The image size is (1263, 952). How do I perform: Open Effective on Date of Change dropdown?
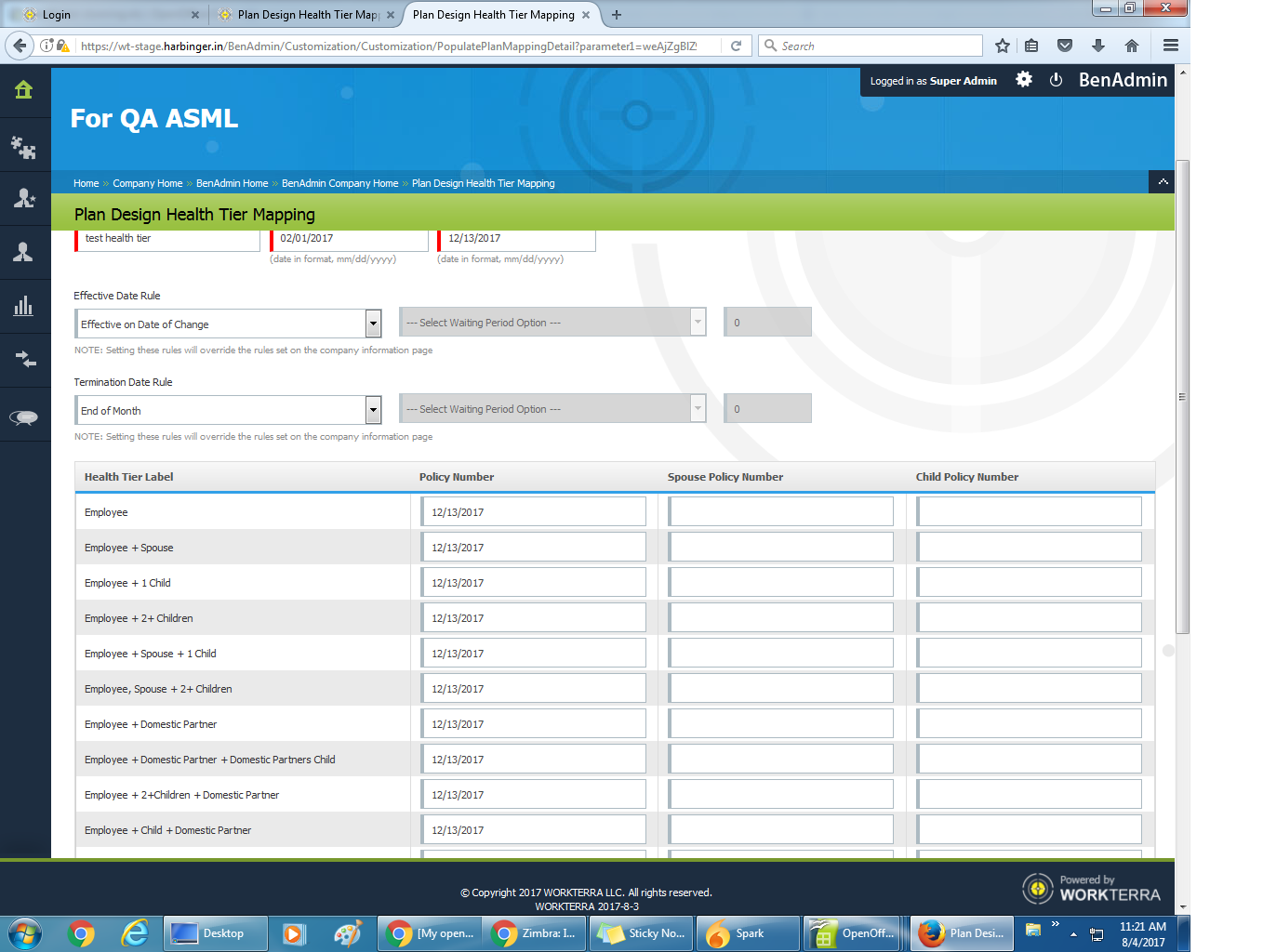pos(228,324)
